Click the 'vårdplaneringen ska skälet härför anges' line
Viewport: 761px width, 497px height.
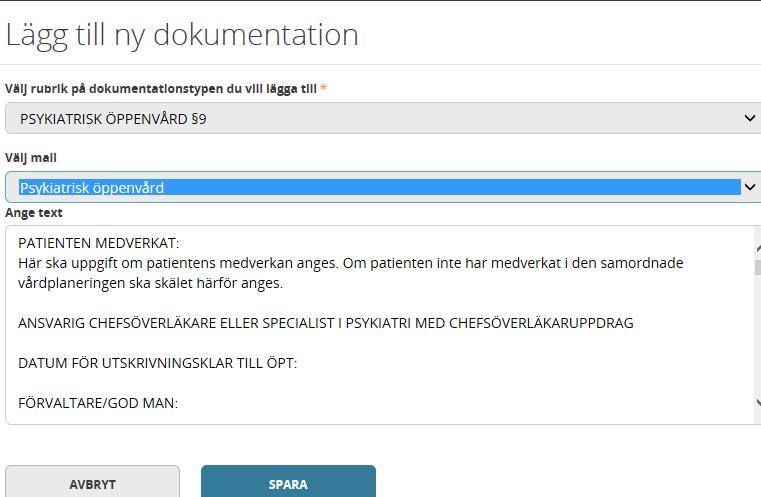150,283
